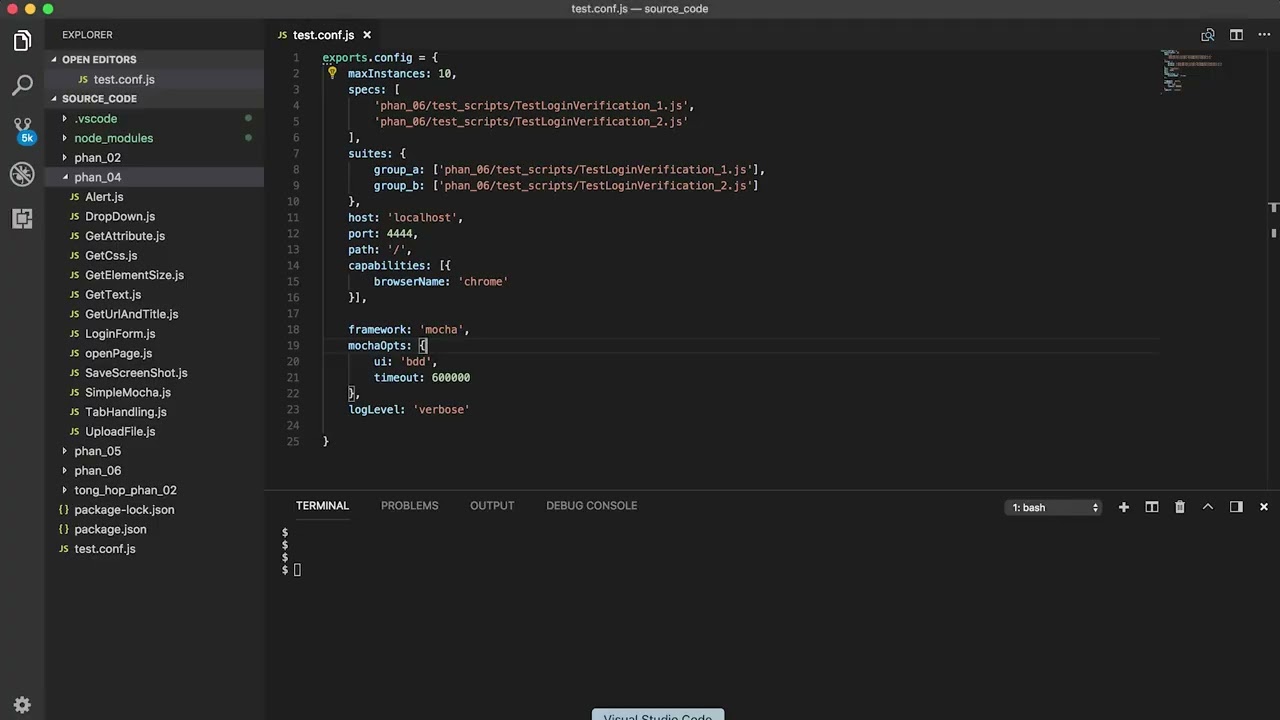Maximize panel size with up chevron
This screenshot has width=1280, height=720.
pyautogui.click(x=1208, y=507)
